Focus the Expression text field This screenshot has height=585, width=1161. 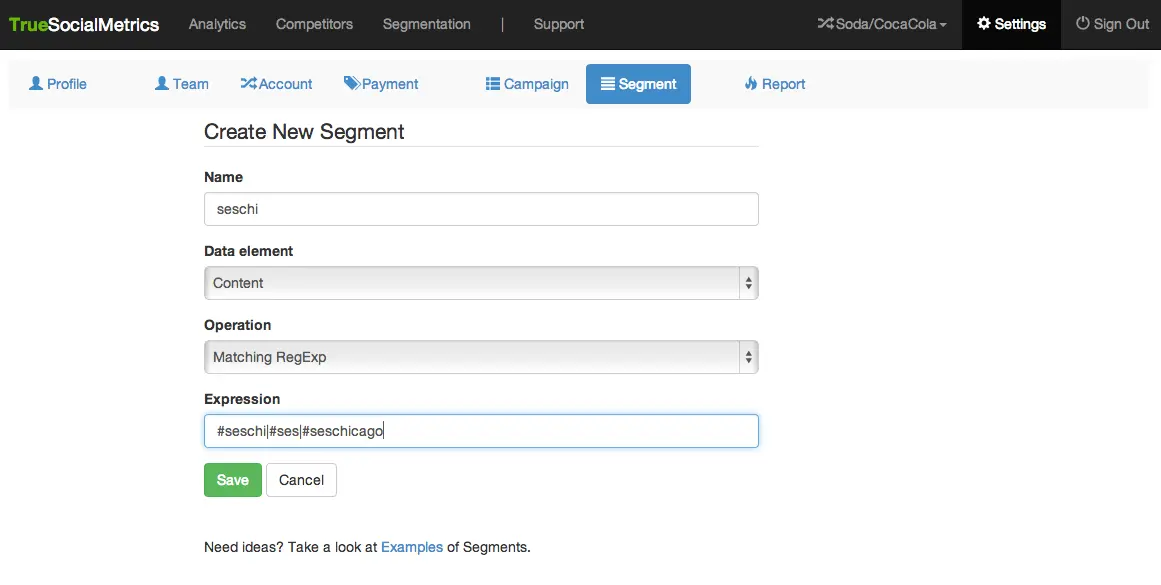tap(560, 431)
